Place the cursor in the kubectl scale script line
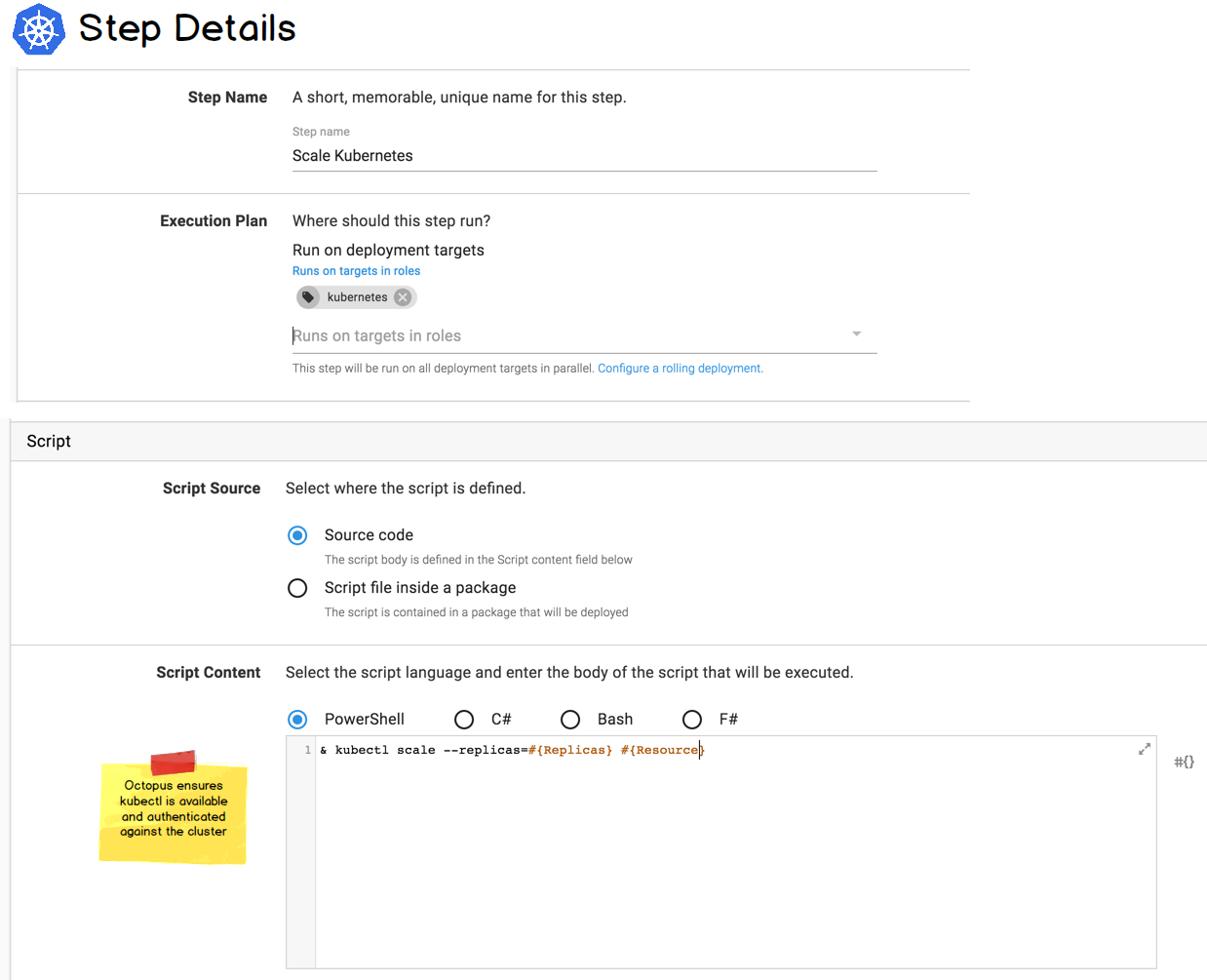 pyautogui.click(x=507, y=749)
